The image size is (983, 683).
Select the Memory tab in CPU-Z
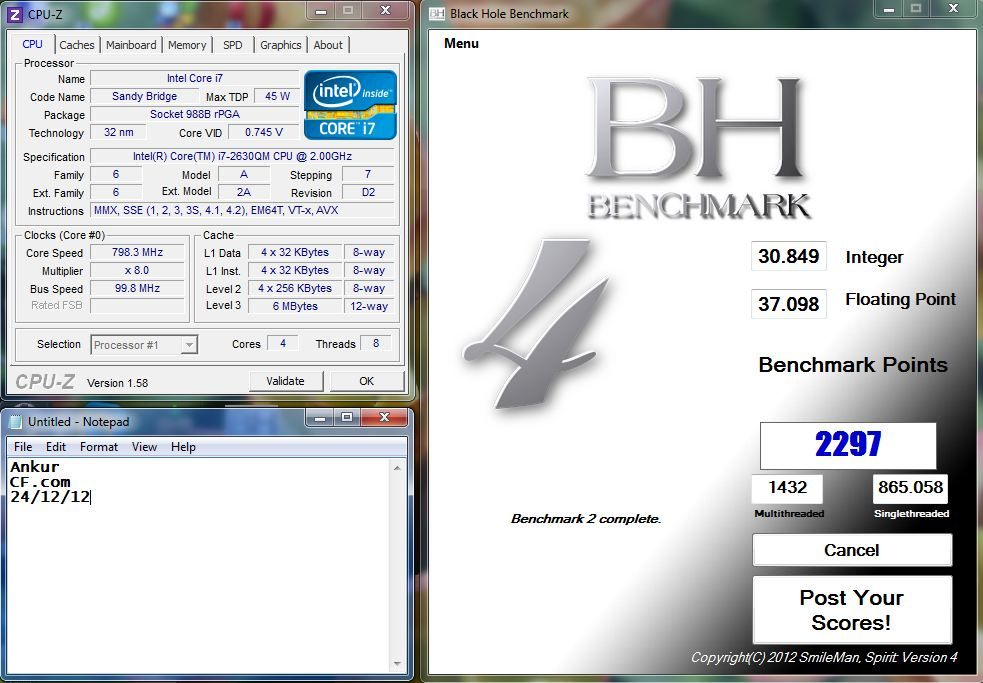click(187, 45)
